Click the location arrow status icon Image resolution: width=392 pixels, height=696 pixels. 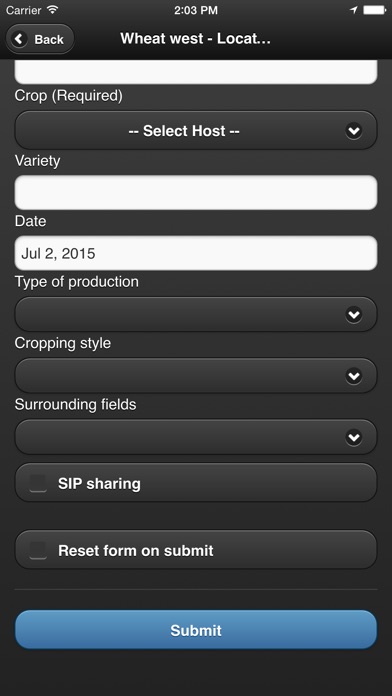click(354, 10)
